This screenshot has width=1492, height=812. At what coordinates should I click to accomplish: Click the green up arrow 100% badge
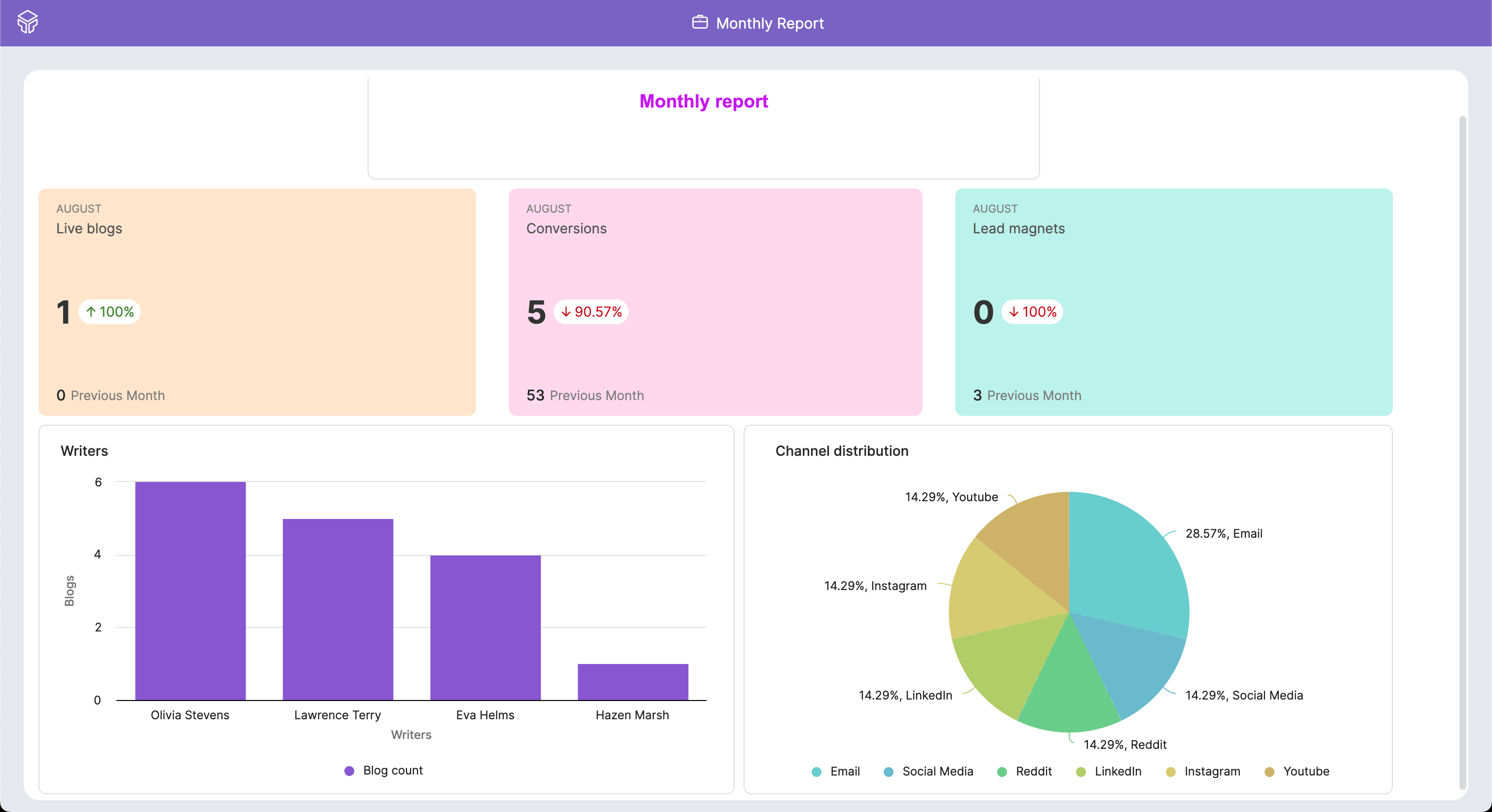(110, 312)
